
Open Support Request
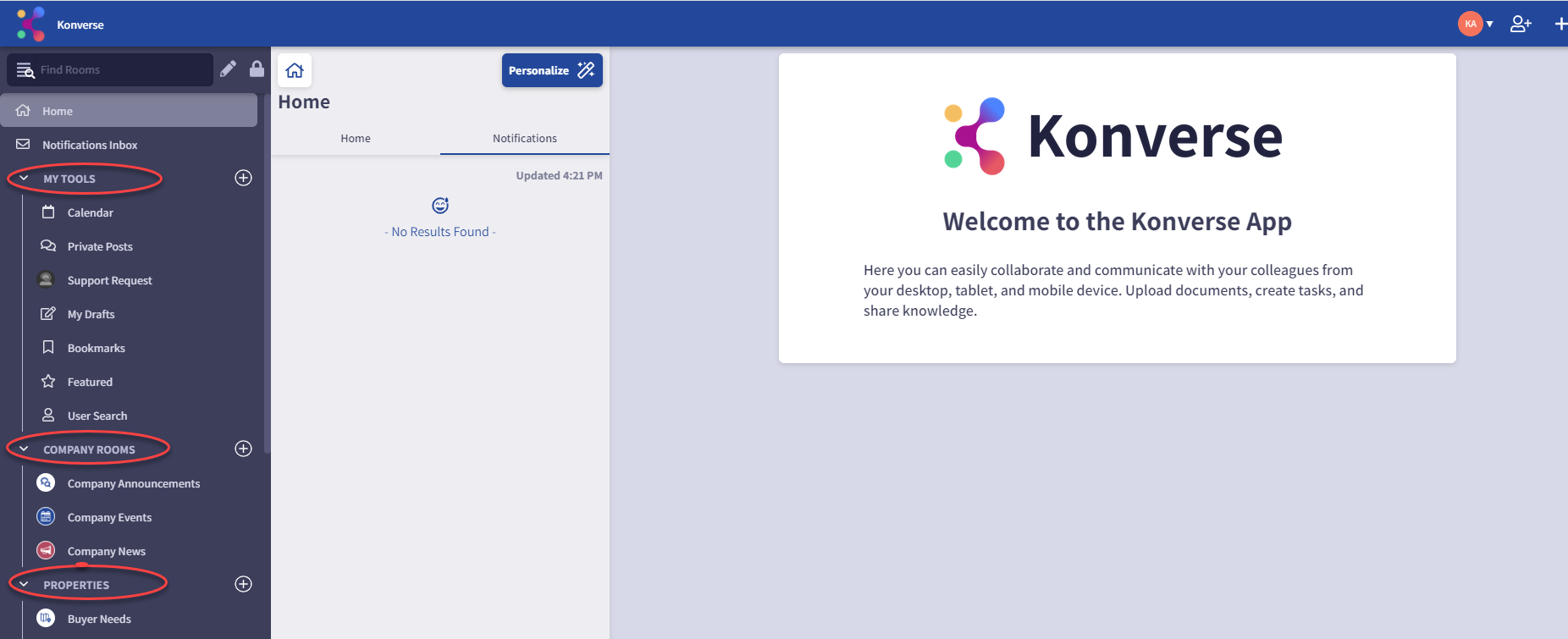click(110, 280)
